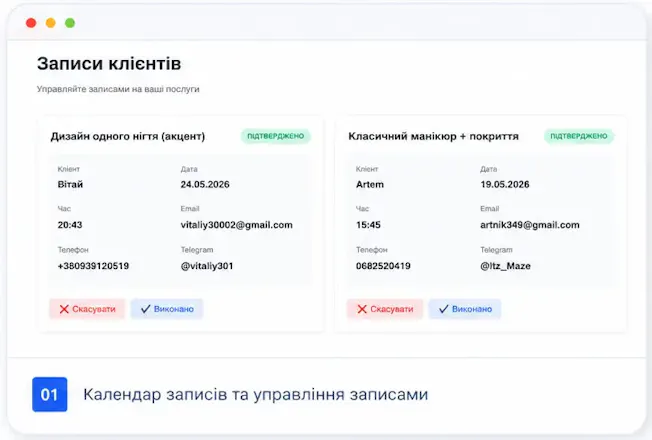Cancel the Вітай appointment with Скасувати

(87, 309)
